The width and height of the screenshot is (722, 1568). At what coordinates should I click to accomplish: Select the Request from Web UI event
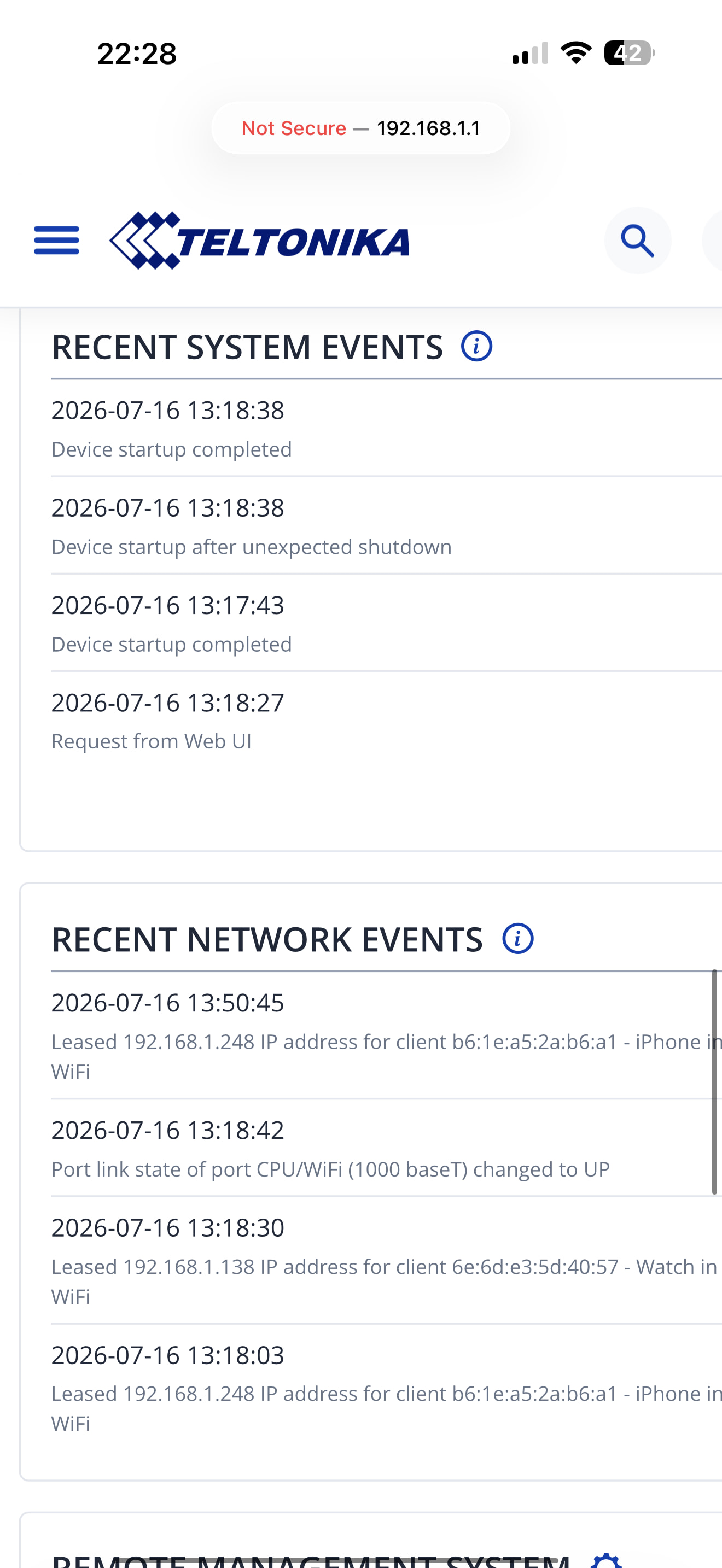(387, 720)
